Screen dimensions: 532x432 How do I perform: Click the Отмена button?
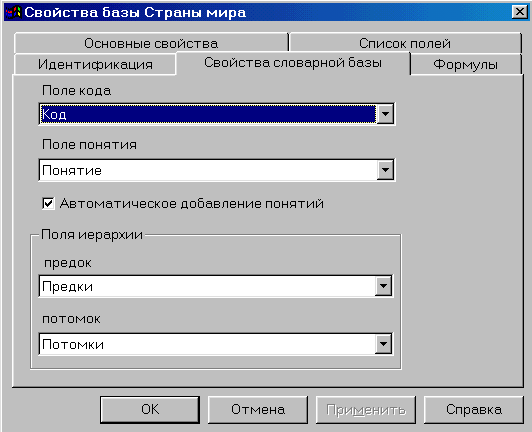258,410
